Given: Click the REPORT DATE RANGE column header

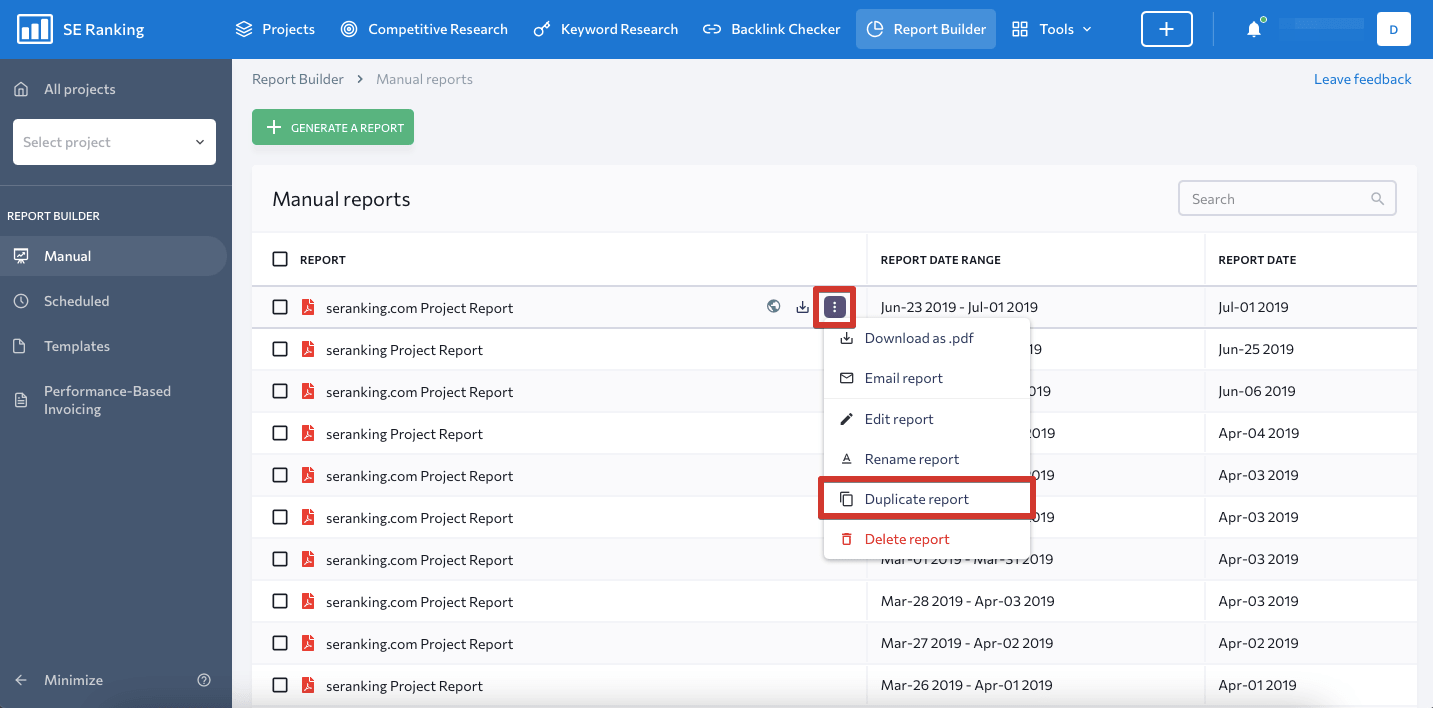Looking at the screenshot, I should [940, 260].
